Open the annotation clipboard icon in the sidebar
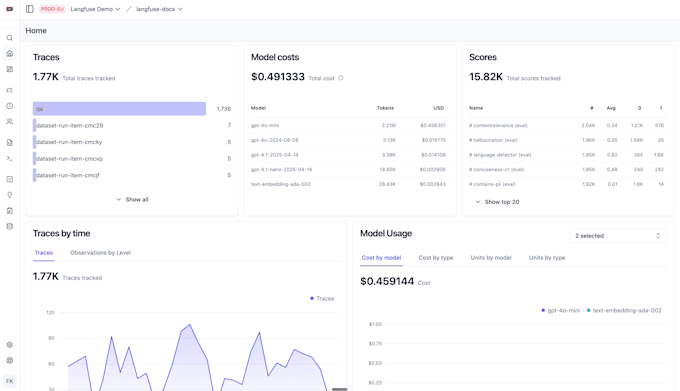This screenshot has height=391, width=680. click(10, 211)
